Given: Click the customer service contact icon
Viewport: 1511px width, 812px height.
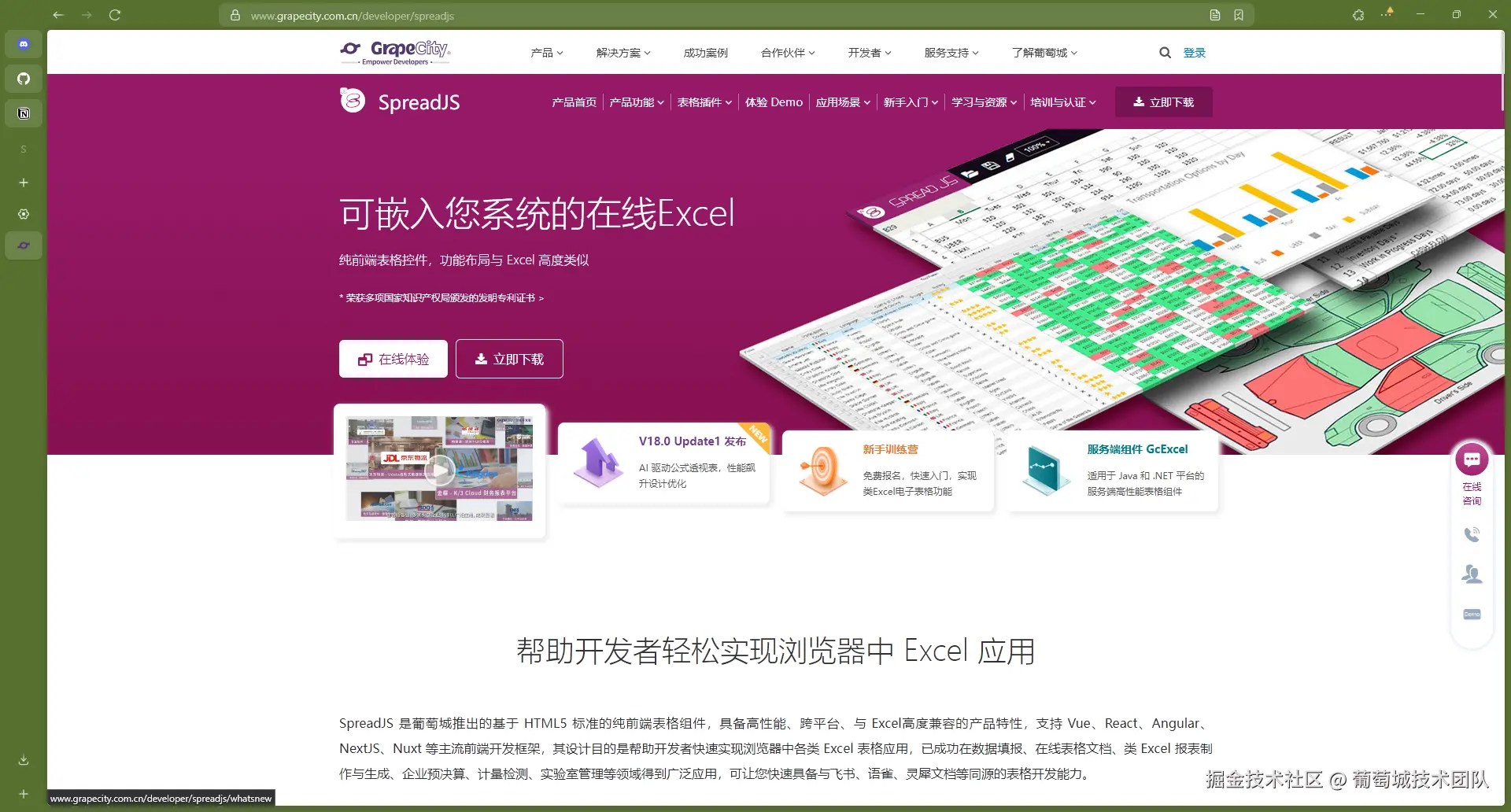Looking at the screenshot, I should pos(1472,574).
